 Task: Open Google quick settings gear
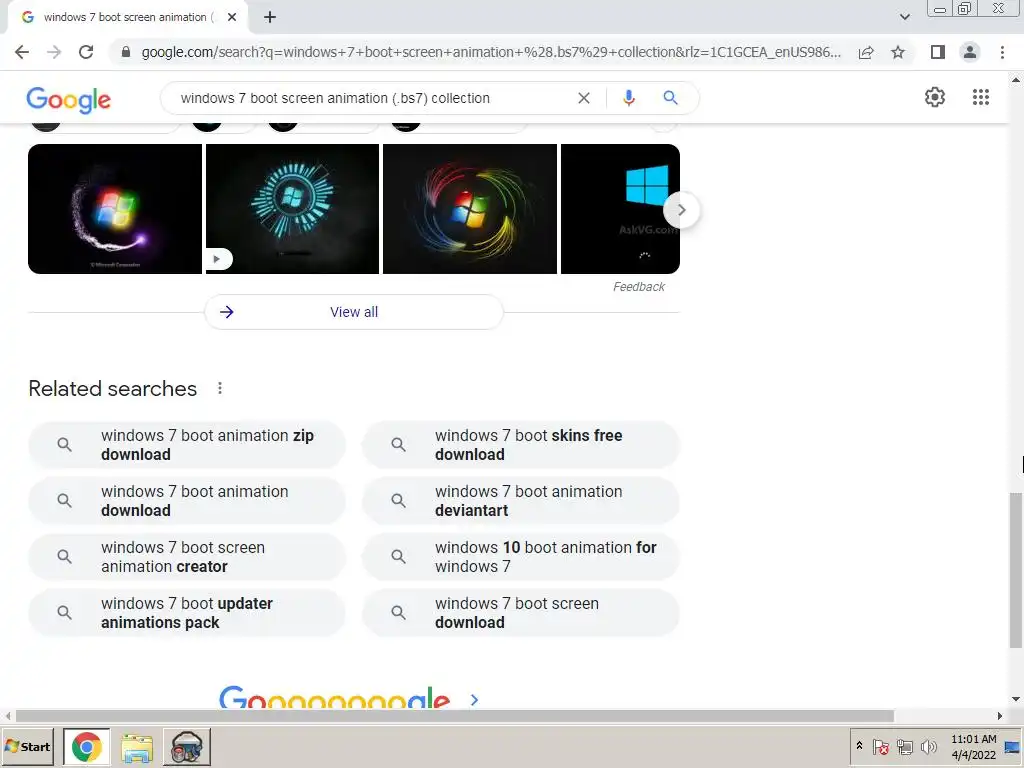(x=935, y=97)
